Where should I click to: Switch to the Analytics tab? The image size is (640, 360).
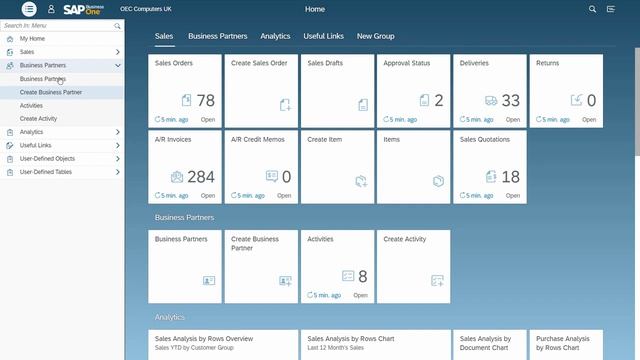[275, 36]
